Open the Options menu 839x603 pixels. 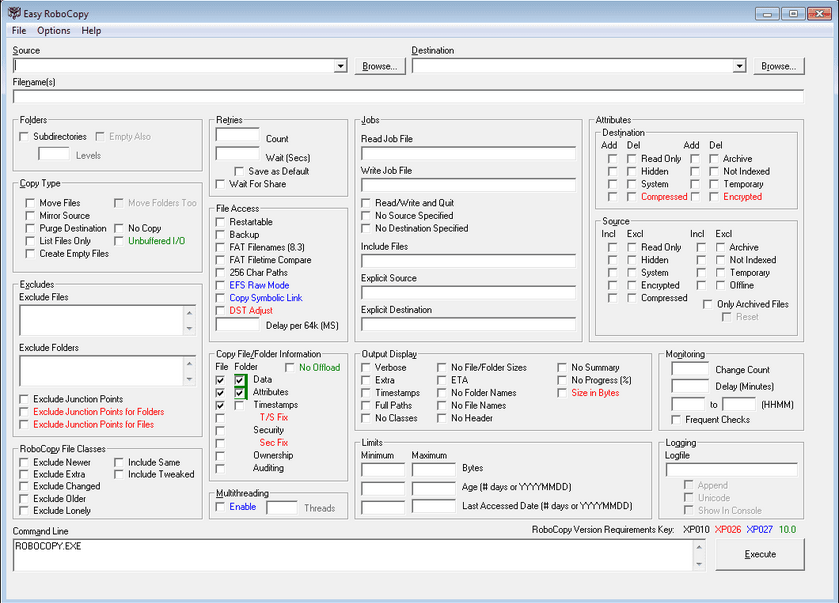[x=54, y=30]
